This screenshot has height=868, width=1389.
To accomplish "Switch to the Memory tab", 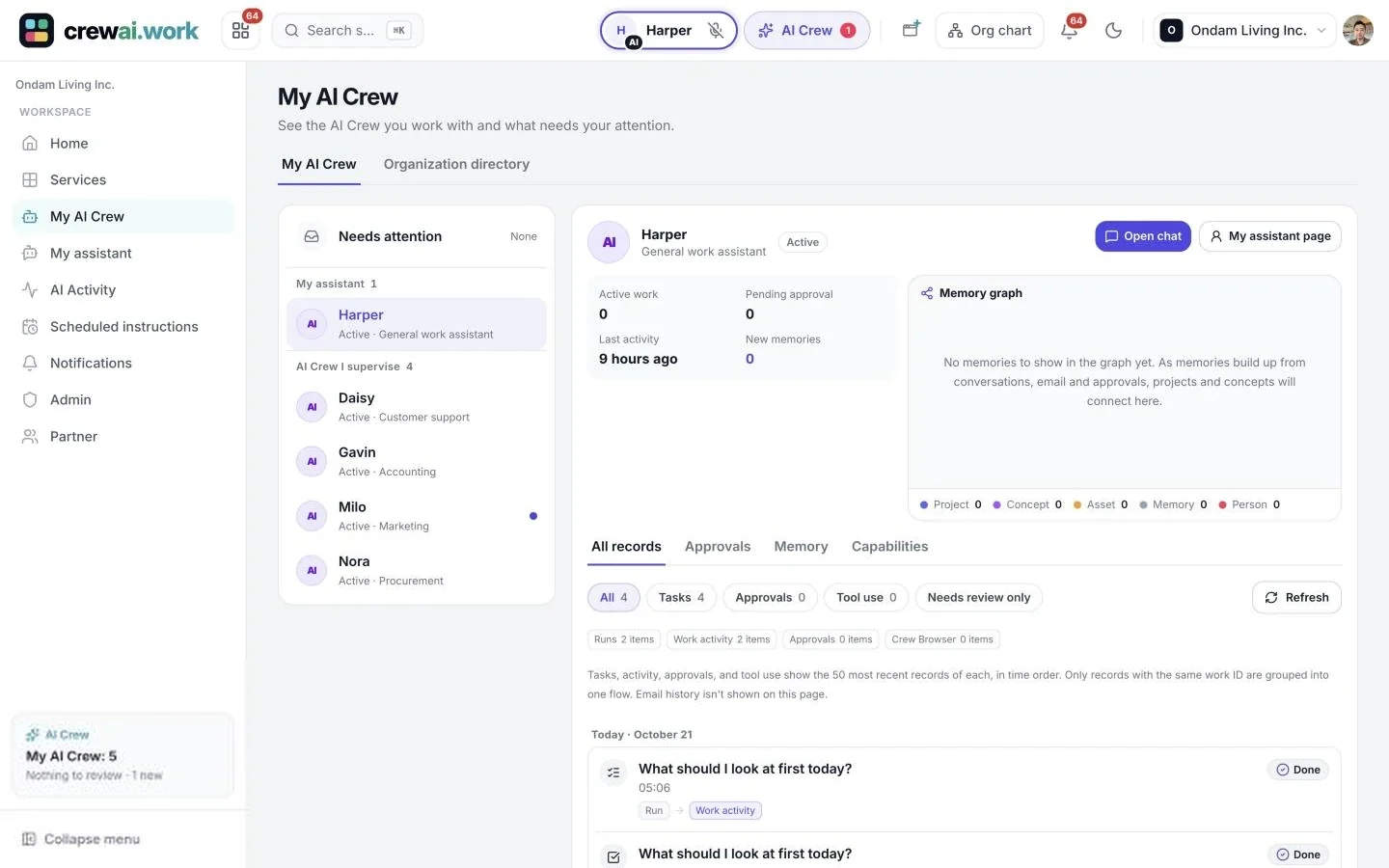I will [x=801, y=547].
